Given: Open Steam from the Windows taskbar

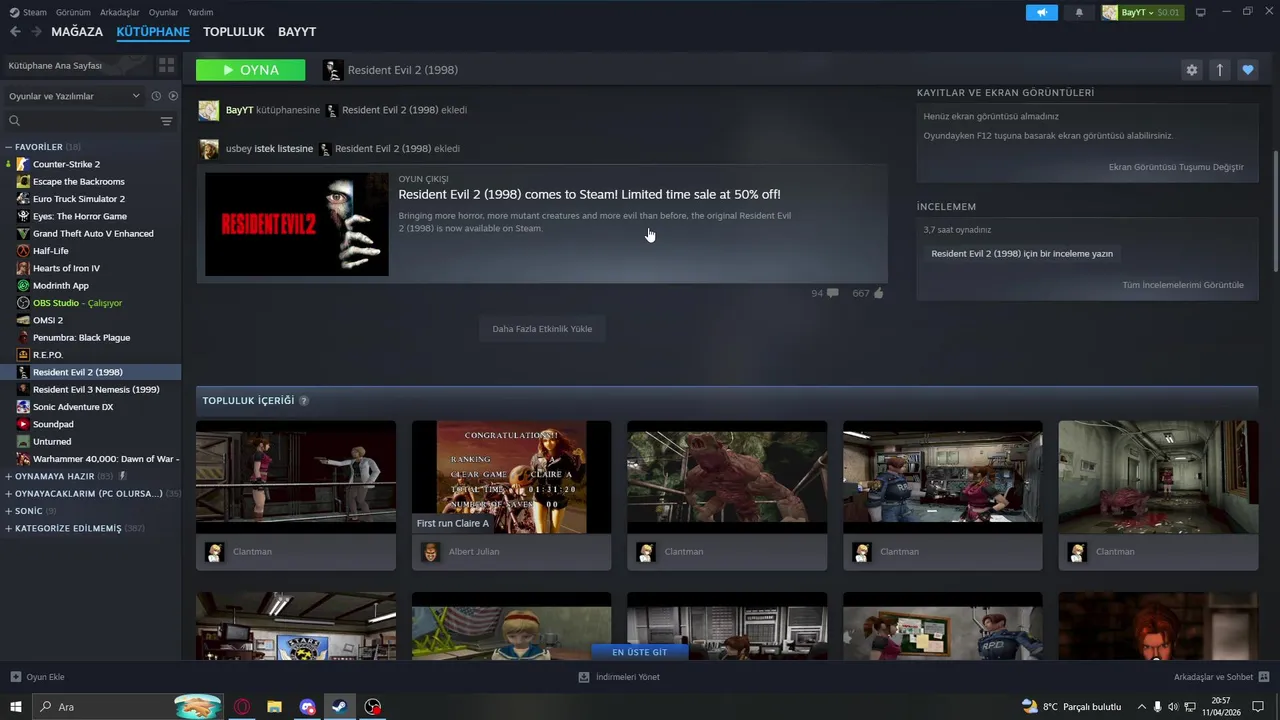Looking at the screenshot, I should tap(339, 707).
